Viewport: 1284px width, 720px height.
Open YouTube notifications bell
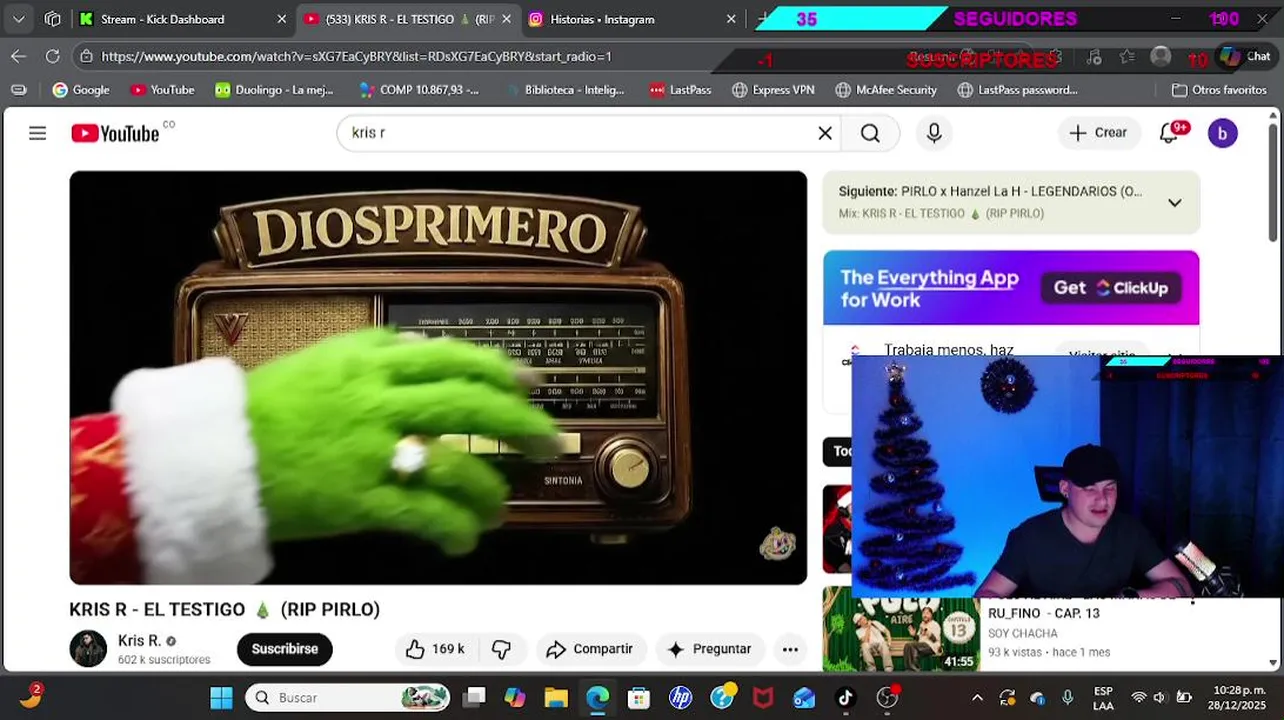[x=1169, y=133]
